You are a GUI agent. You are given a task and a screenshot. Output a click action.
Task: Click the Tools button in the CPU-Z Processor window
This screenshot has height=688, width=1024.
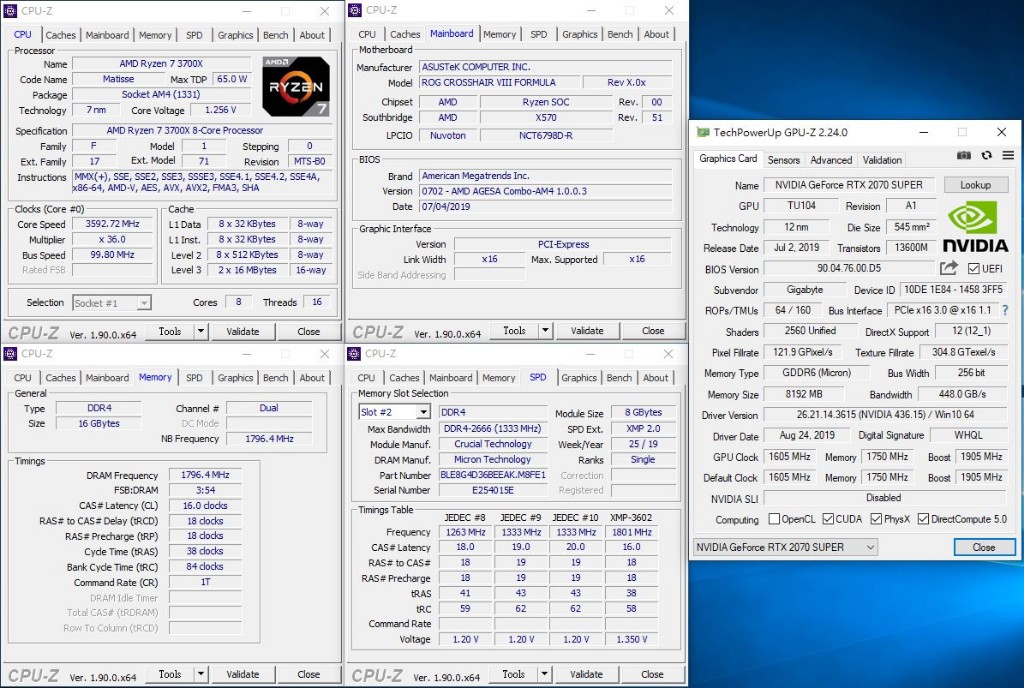170,332
